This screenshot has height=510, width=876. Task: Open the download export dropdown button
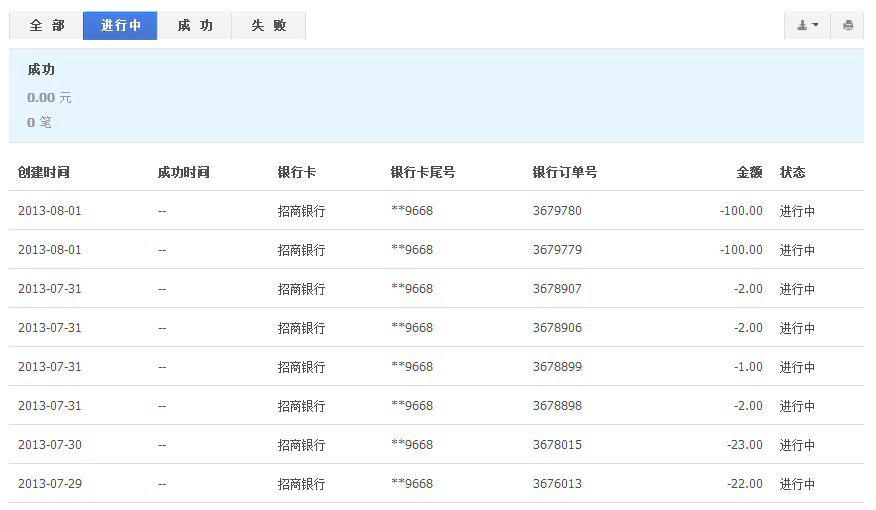point(807,26)
